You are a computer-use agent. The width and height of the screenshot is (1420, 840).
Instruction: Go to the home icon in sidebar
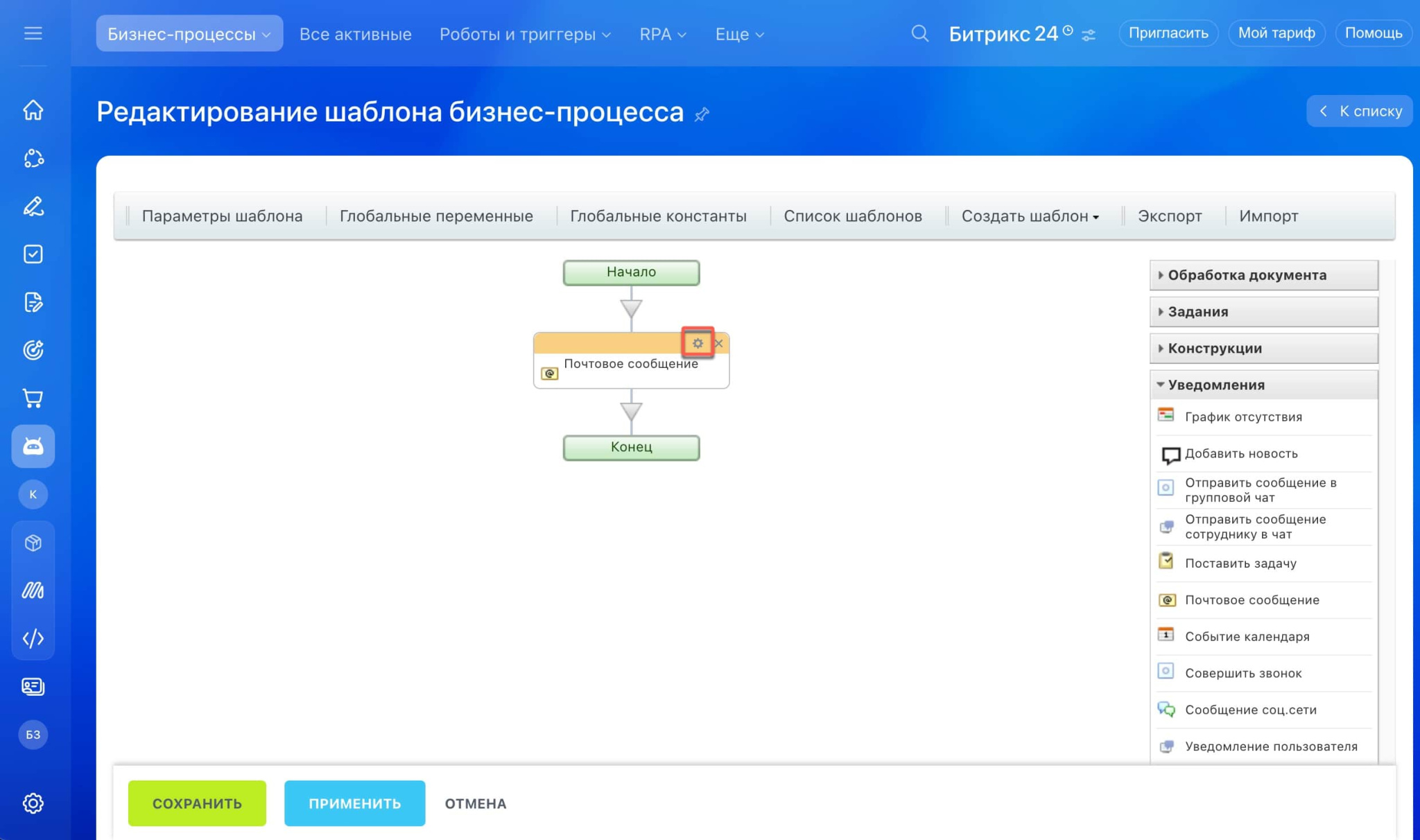[x=33, y=110]
